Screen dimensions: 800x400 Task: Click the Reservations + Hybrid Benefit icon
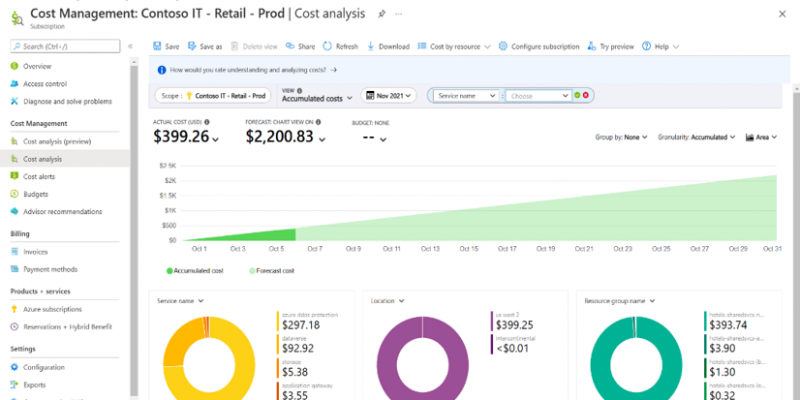pos(15,327)
